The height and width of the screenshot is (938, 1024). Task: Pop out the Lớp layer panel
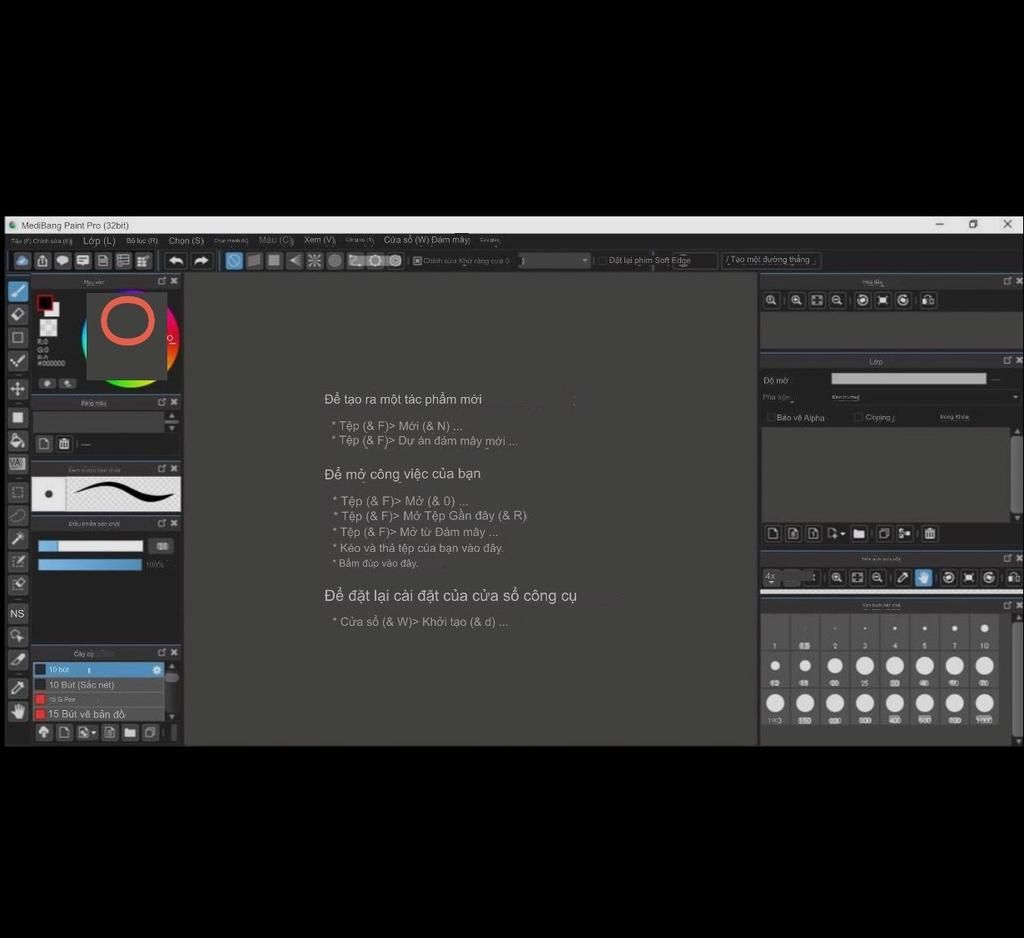1007,361
